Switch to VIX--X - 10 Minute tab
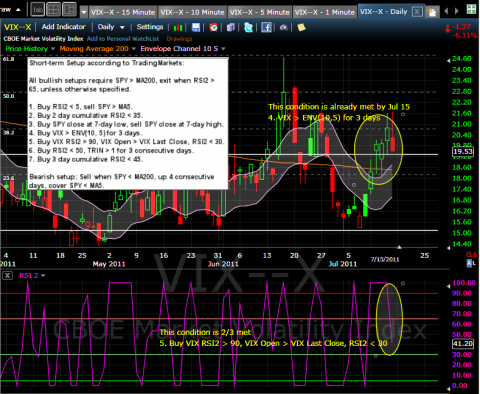Screen dimensions: 480x394 pyautogui.click(x=192, y=12)
